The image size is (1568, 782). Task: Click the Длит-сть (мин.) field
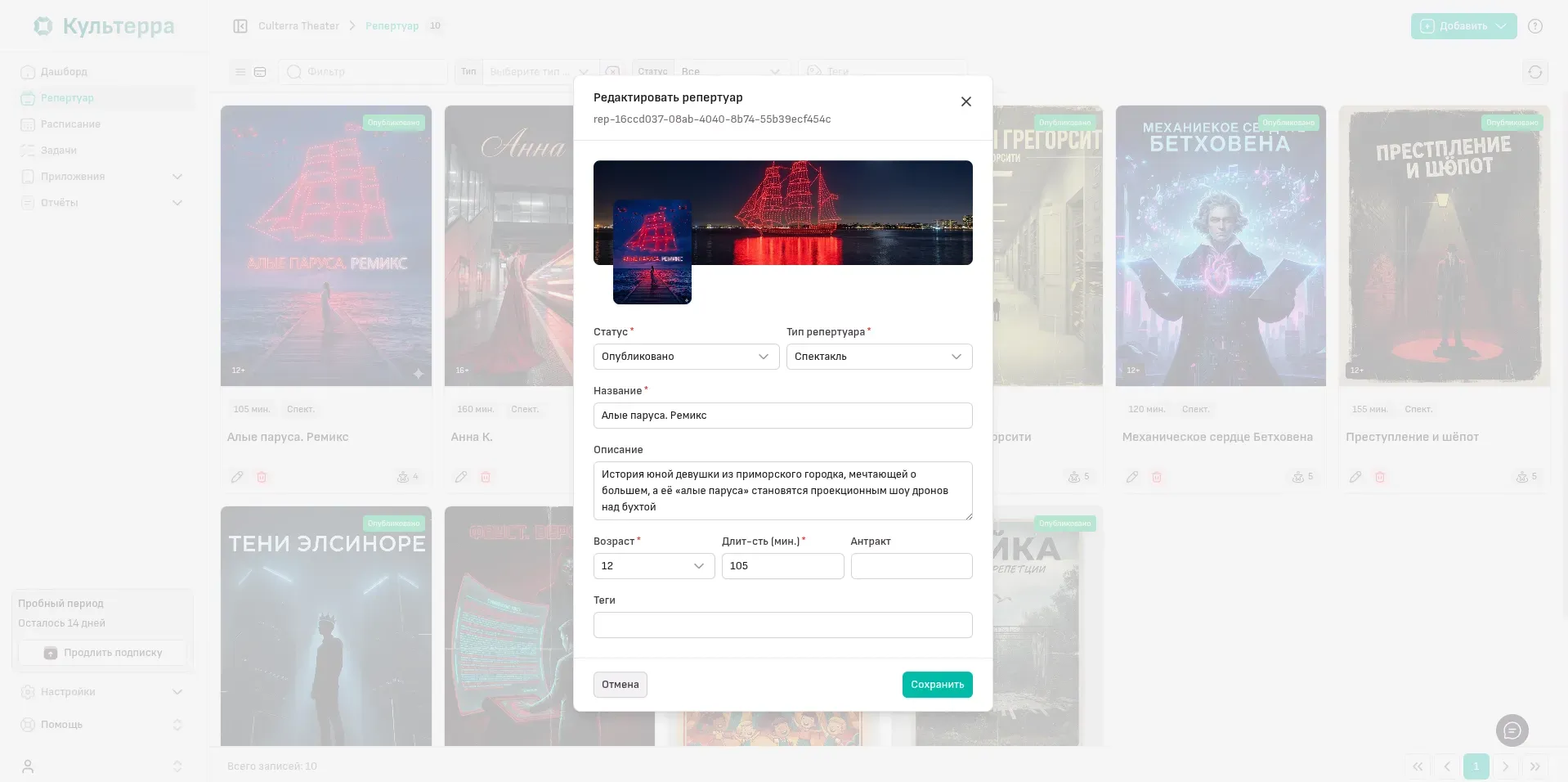click(782, 566)
